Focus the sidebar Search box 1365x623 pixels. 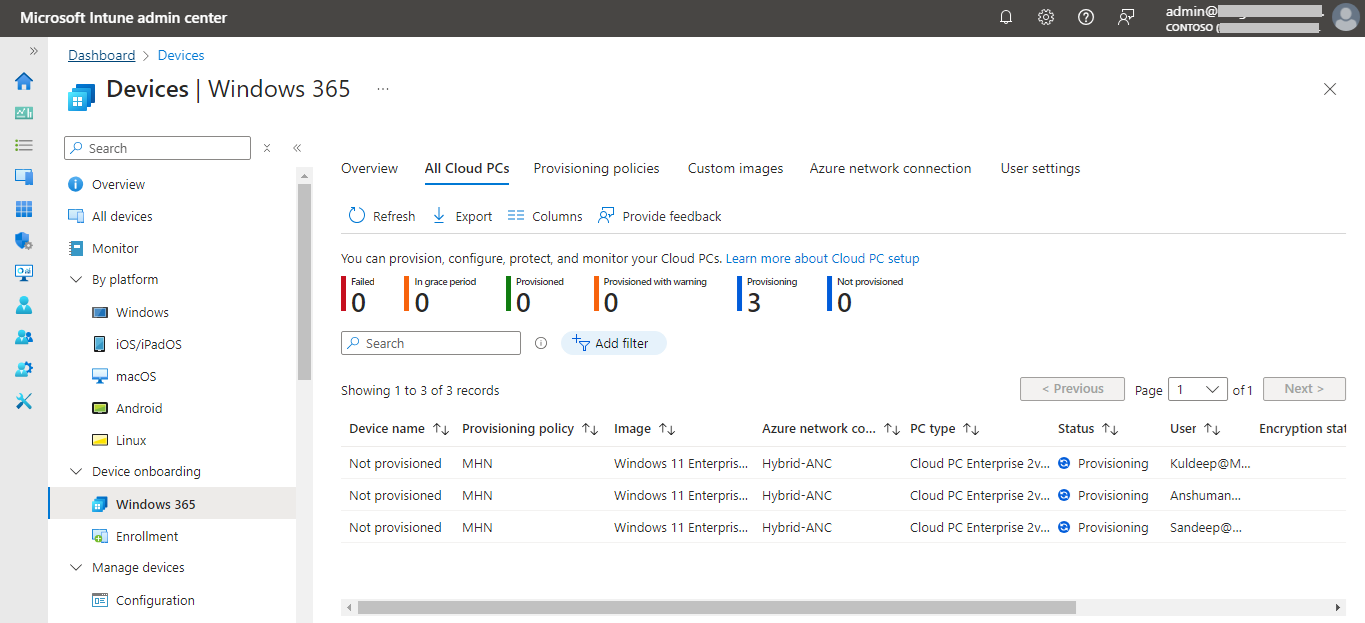157,148
